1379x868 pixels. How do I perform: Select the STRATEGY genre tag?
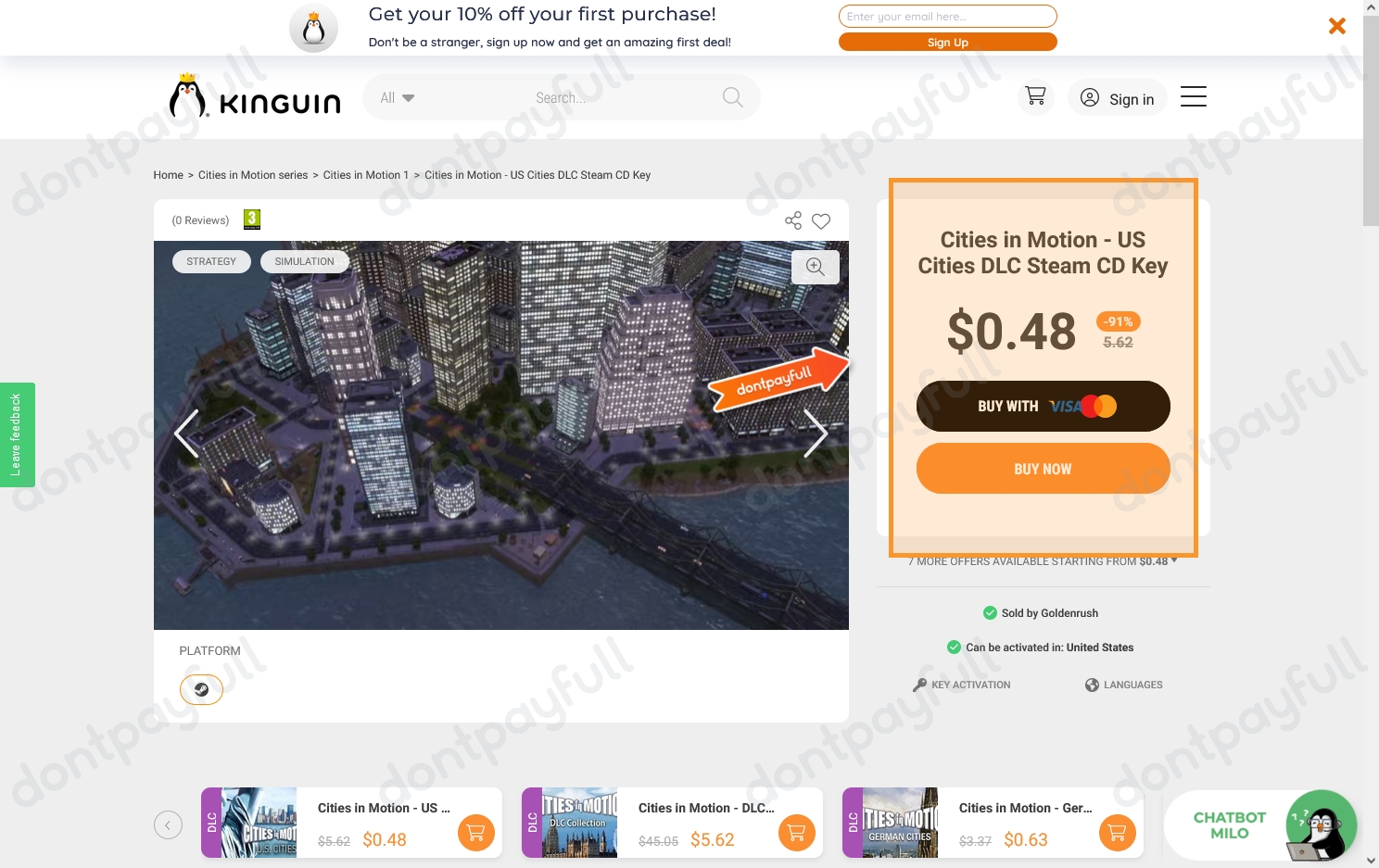point(211,262)
